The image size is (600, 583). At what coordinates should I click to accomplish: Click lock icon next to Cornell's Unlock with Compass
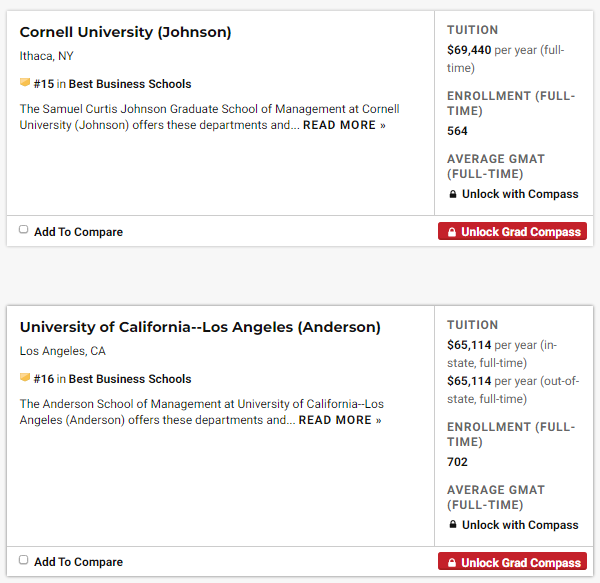point(453,194)
